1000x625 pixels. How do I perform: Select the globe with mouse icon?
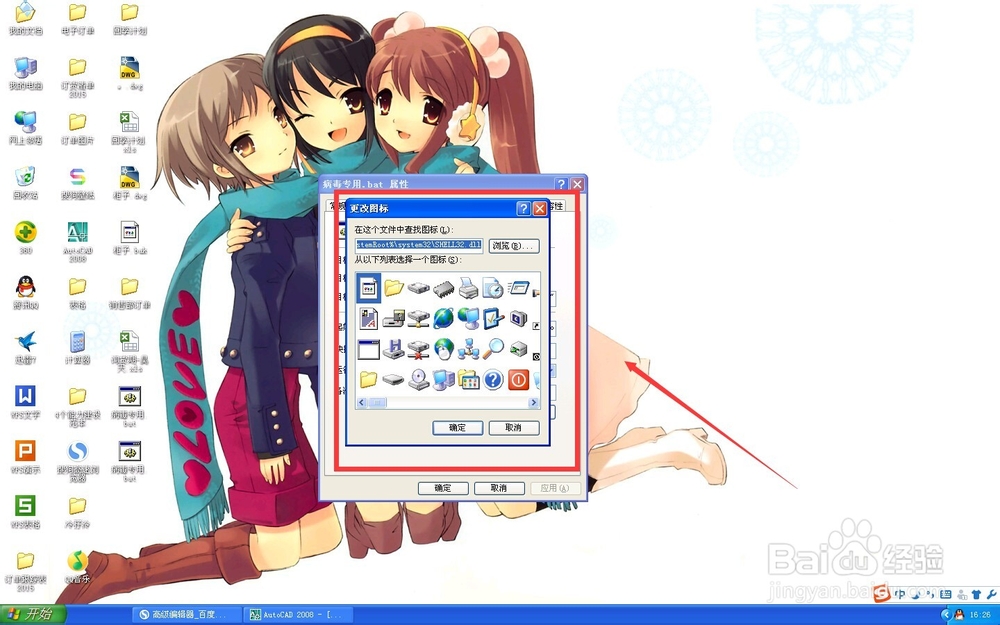click(443, 348)
